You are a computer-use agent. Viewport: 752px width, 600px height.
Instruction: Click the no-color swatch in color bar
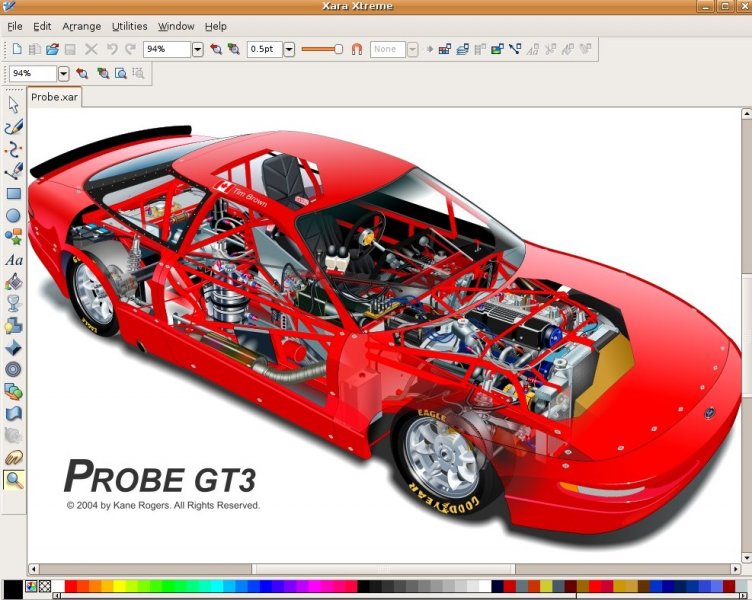(45, 586)
